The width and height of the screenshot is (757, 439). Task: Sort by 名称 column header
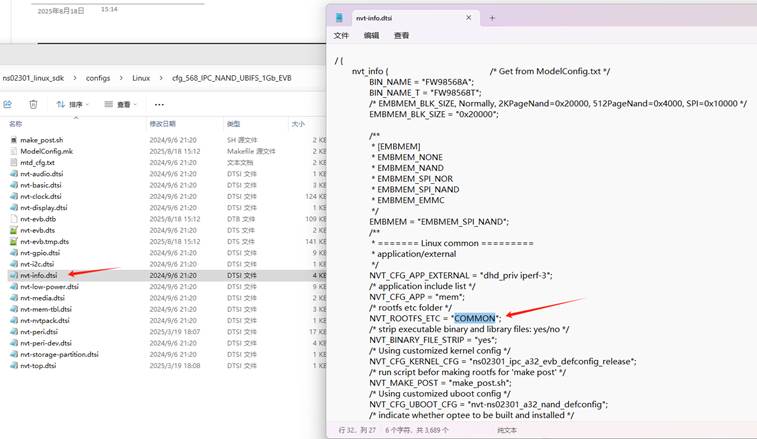coord(15,124)
